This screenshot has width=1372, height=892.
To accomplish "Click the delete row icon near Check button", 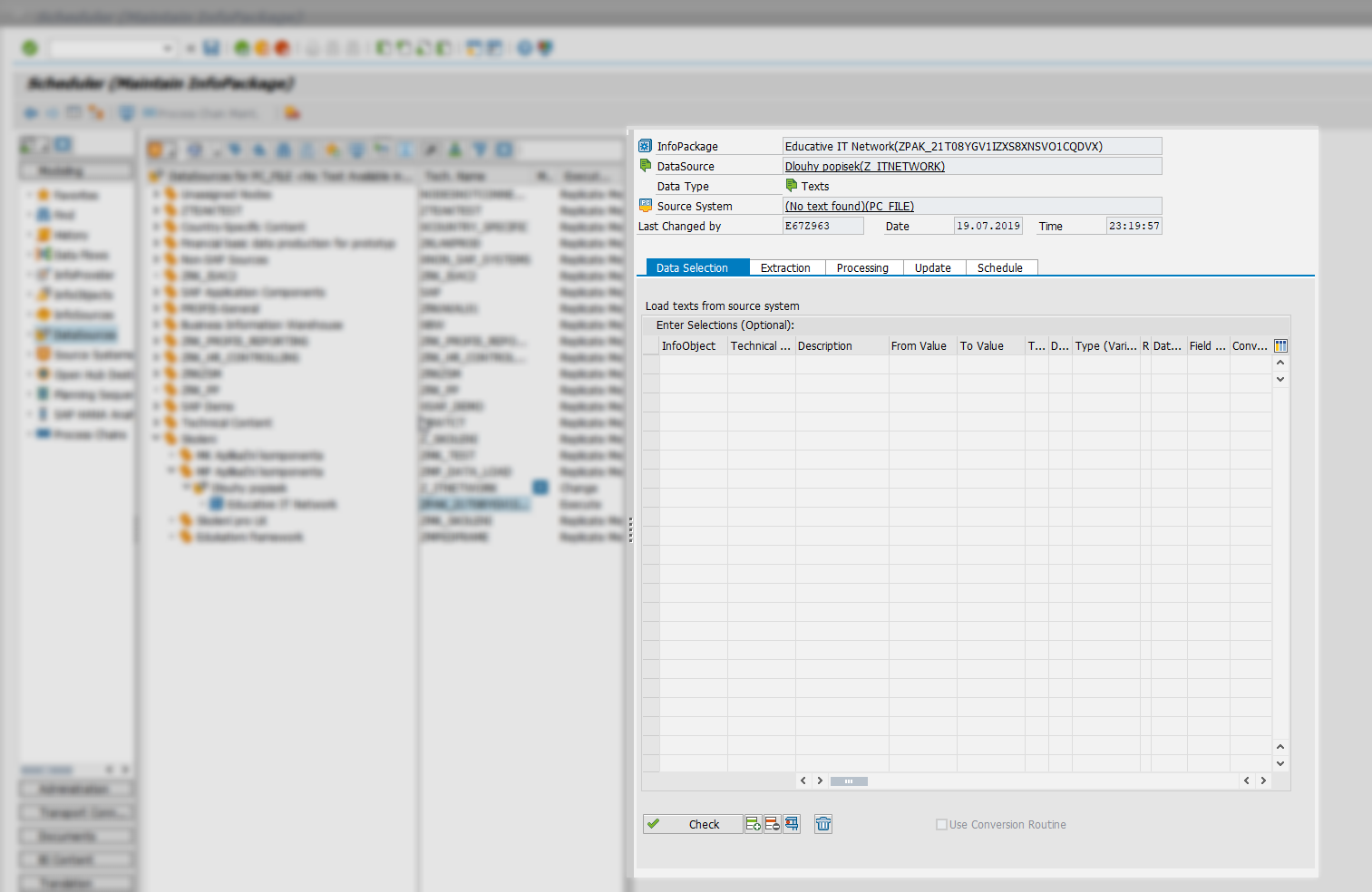I will [772, 824].
